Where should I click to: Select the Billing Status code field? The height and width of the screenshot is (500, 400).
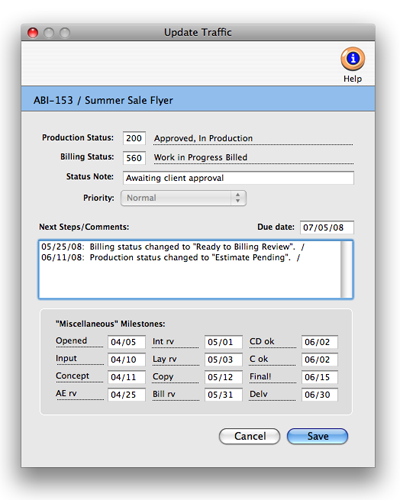point(134,158)
